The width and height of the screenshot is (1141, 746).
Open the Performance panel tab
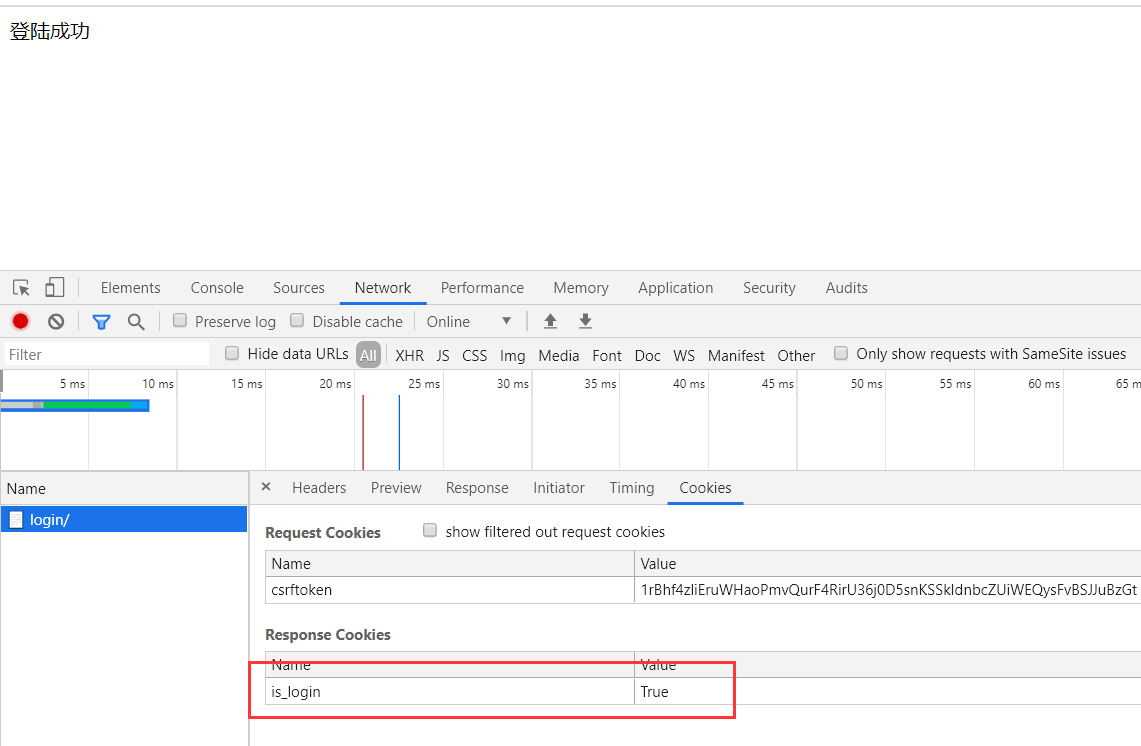(x=482, y=287)
